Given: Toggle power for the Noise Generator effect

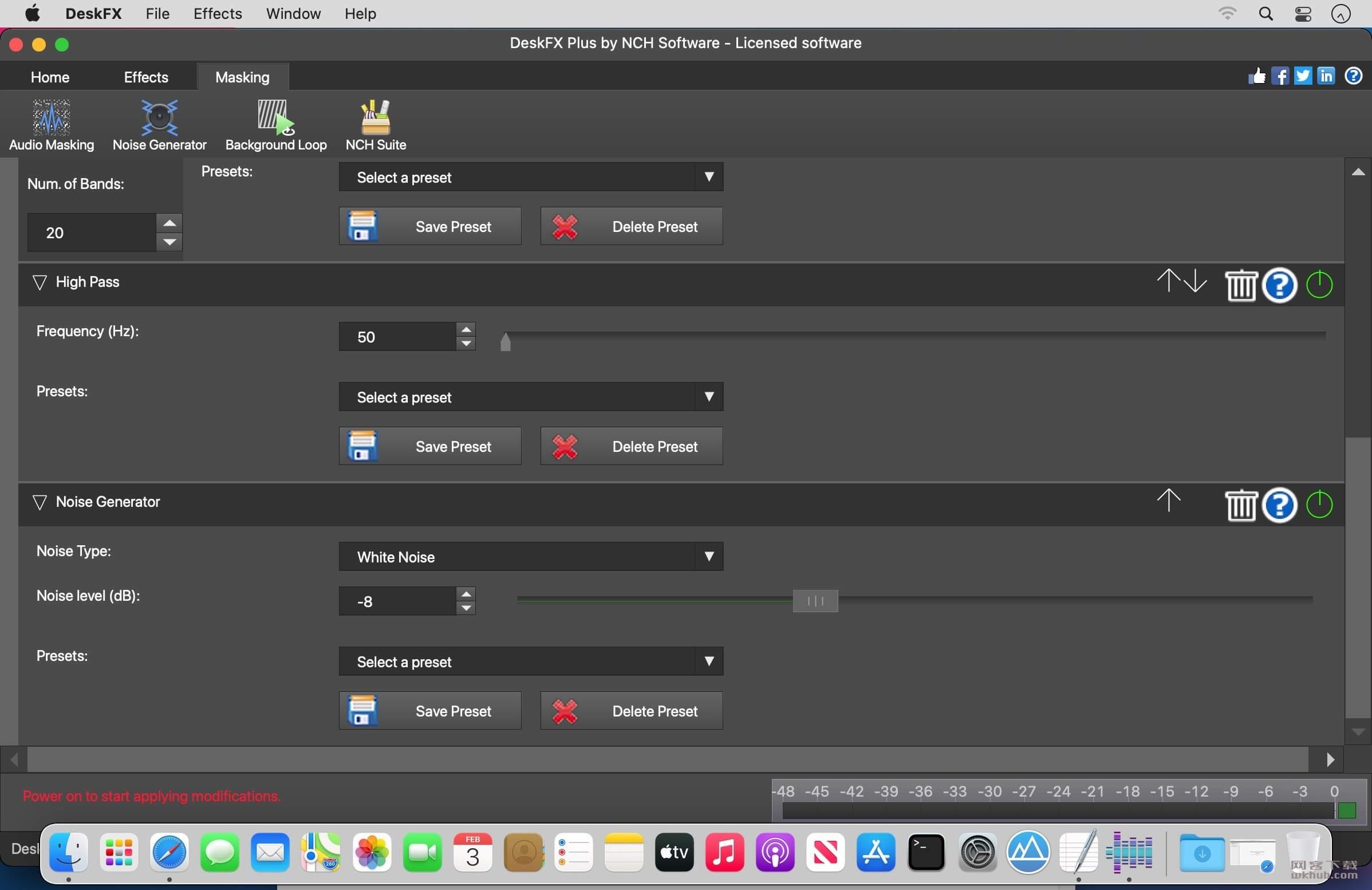Looking at the screenshot, I should coord(1319,505).
